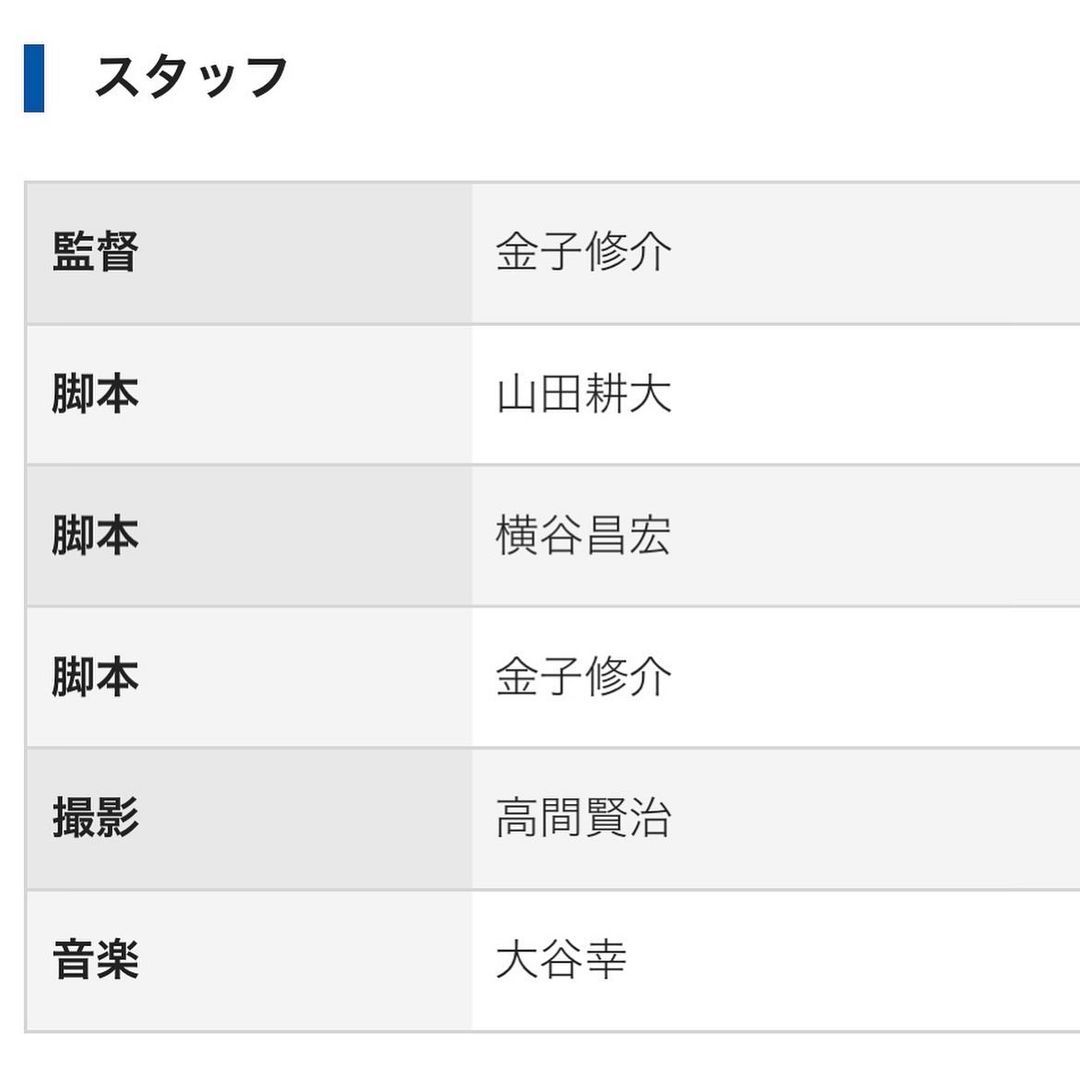Open director 金子修介 in the 監督 row
This screenshot has width=1080, height=1080.
coord(583,252)
